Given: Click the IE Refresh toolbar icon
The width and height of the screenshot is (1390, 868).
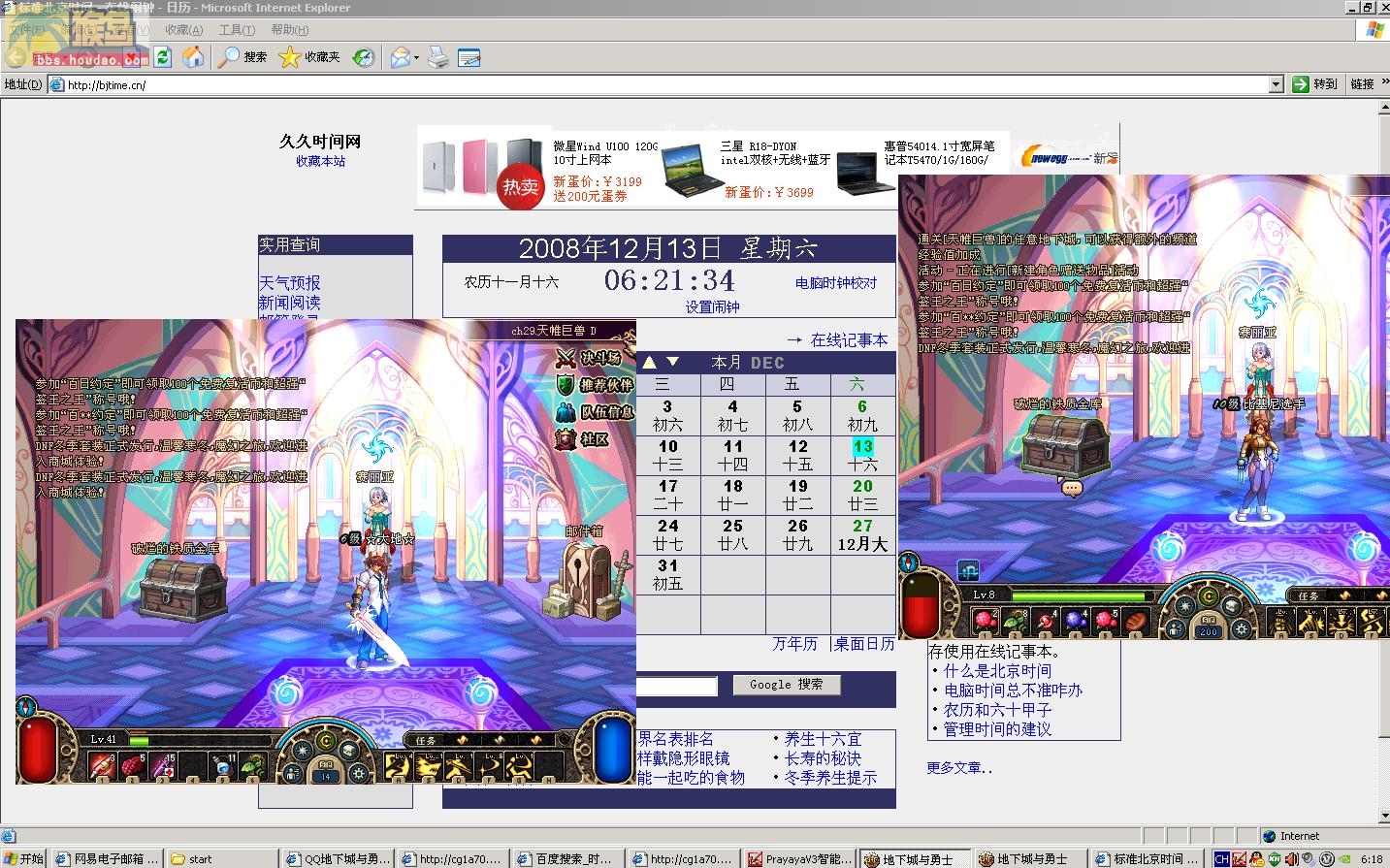Looking at the screenshot, I should pyautogui.click(x=163, y=57).
